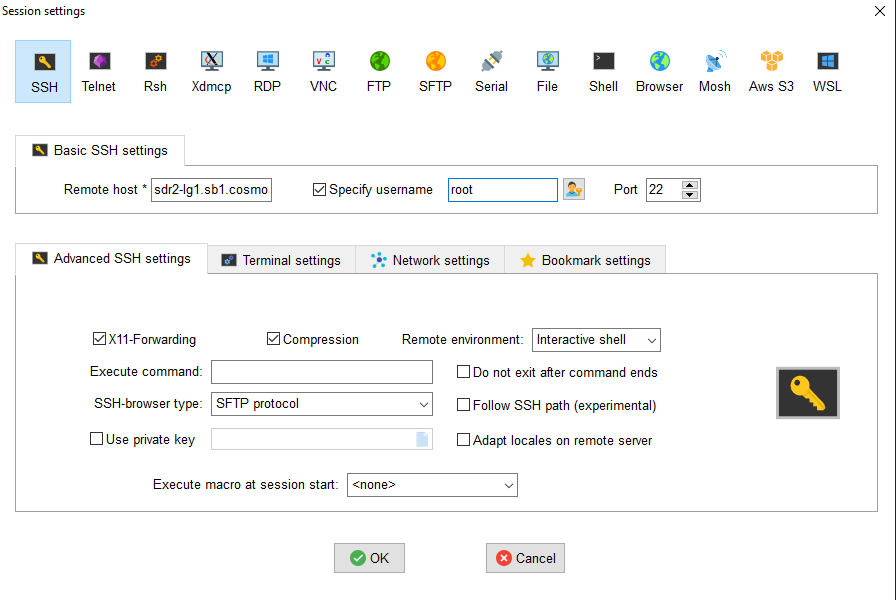Screen dimensions: 896x600
Task: Expand the SSH-browser type dropdown
Action: point(322,404)
